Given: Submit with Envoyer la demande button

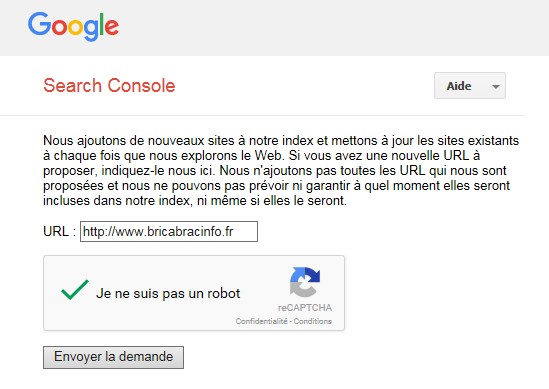Looking at the screenshot, I should [x=113, y=357].
